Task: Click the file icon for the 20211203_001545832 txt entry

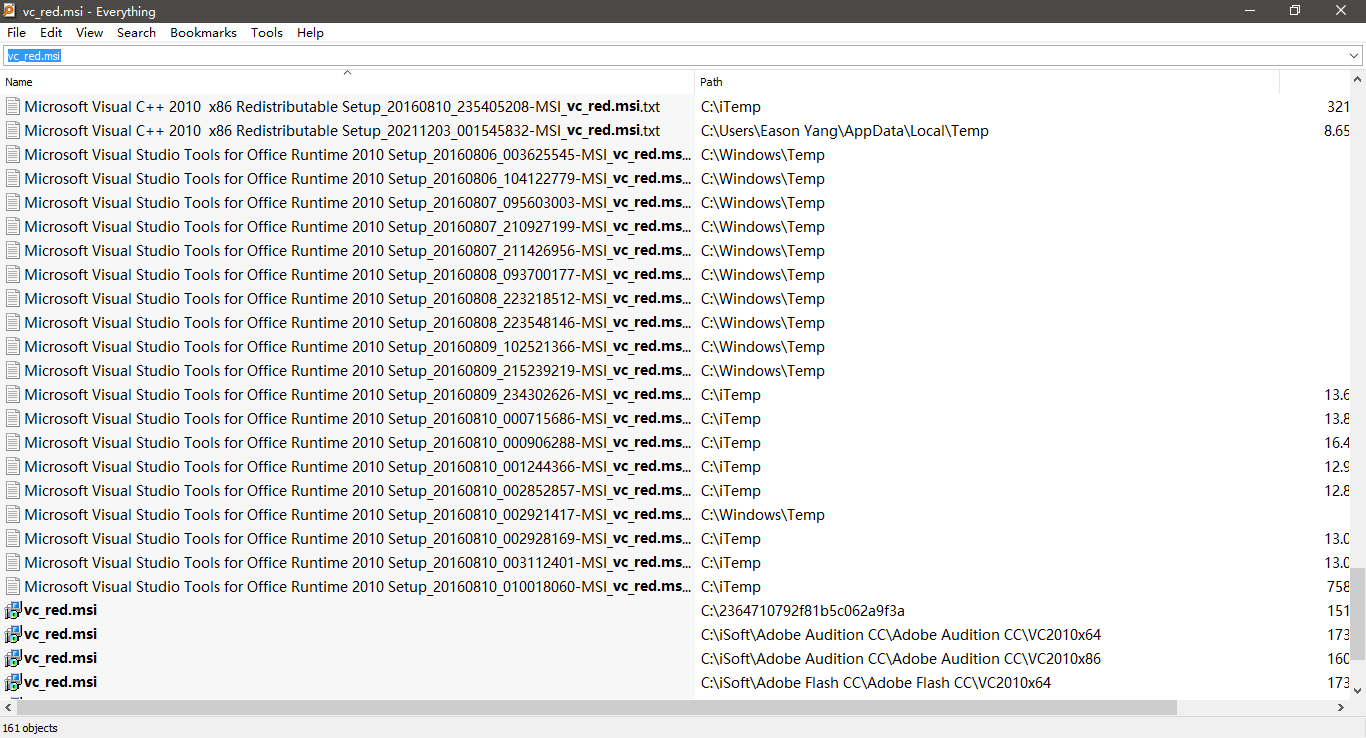Action: 13,130
